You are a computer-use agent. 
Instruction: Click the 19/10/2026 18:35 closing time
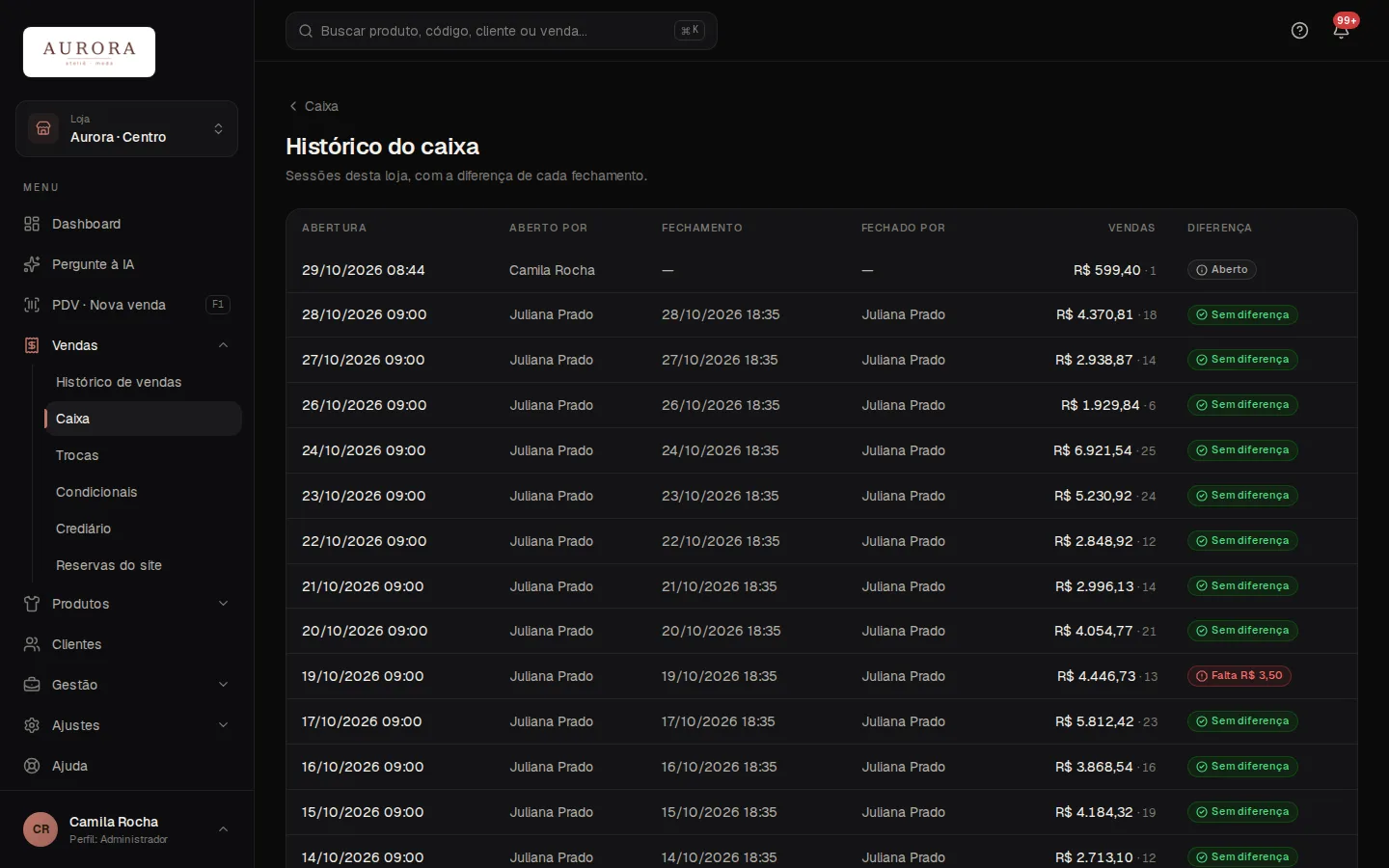coord(719,676)
